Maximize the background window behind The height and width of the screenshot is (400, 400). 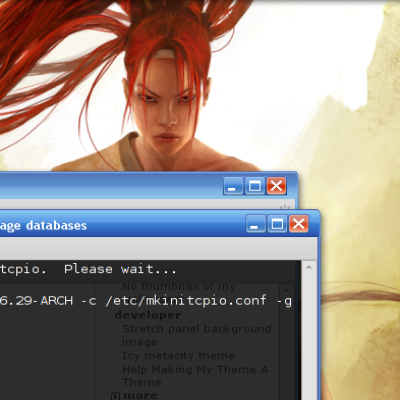(255, 186)
